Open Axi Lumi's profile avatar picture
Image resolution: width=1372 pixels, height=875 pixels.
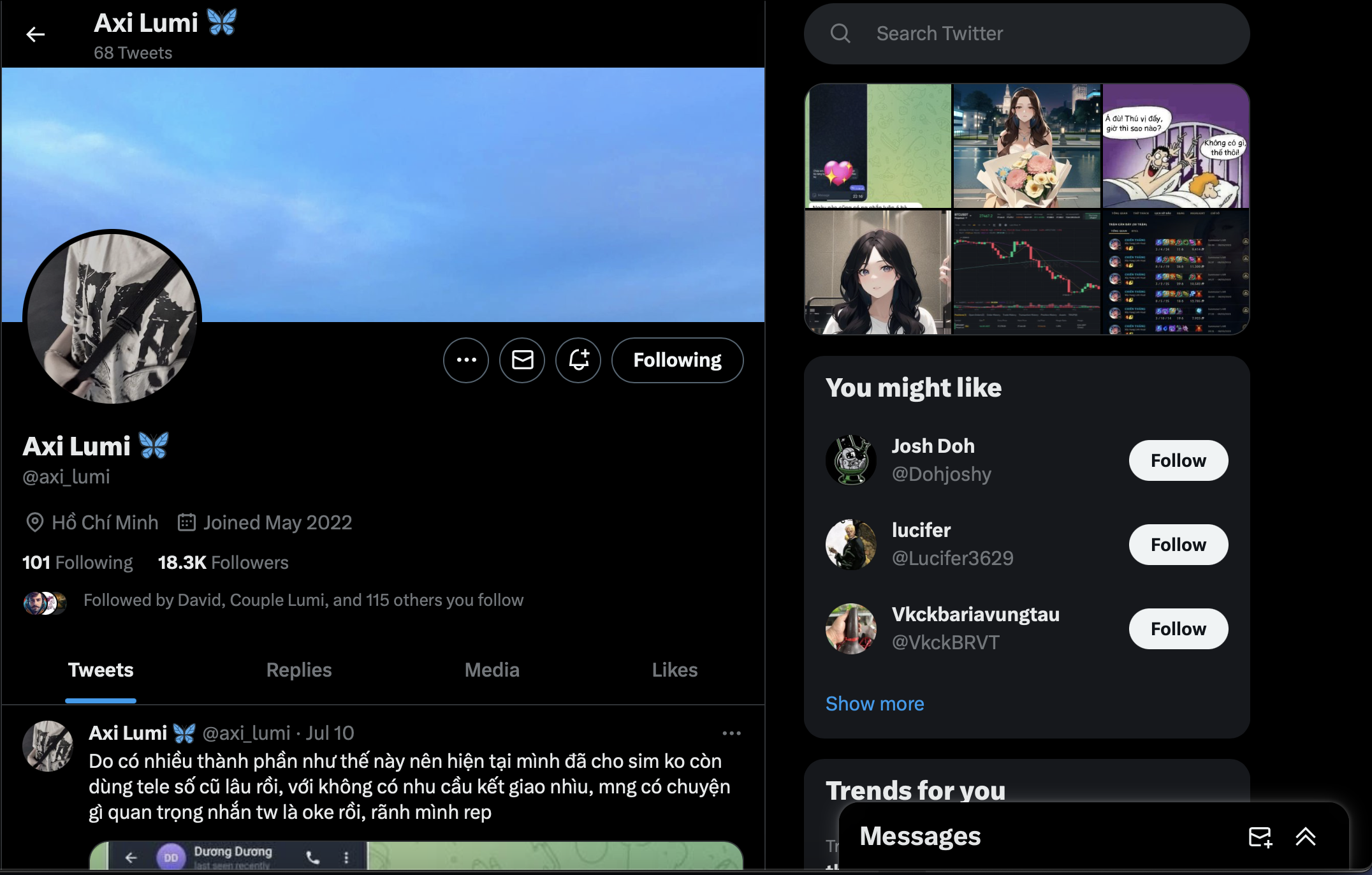(x=112, y=318)
